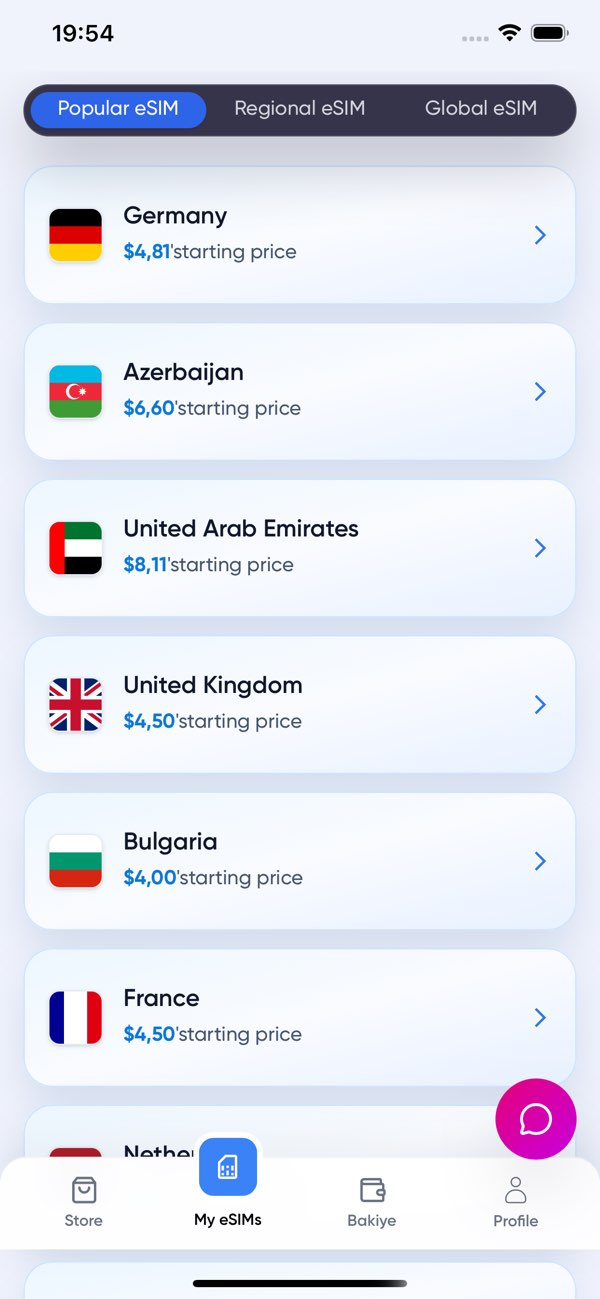Expand Germany plans with chevron arrow

pos(540,235)
